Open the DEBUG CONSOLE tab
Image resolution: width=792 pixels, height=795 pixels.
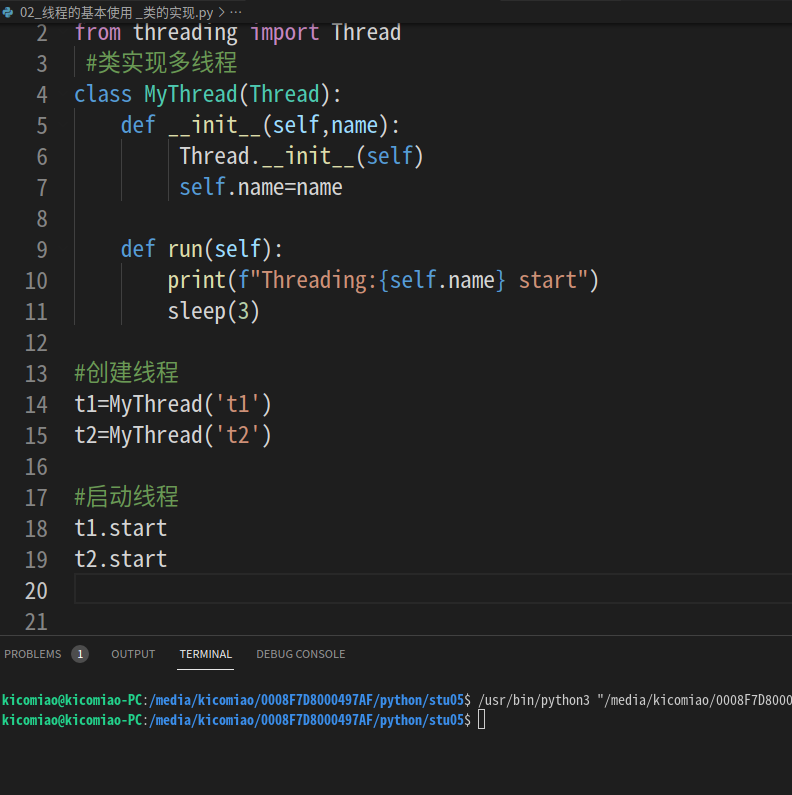[x=301, y=654]
